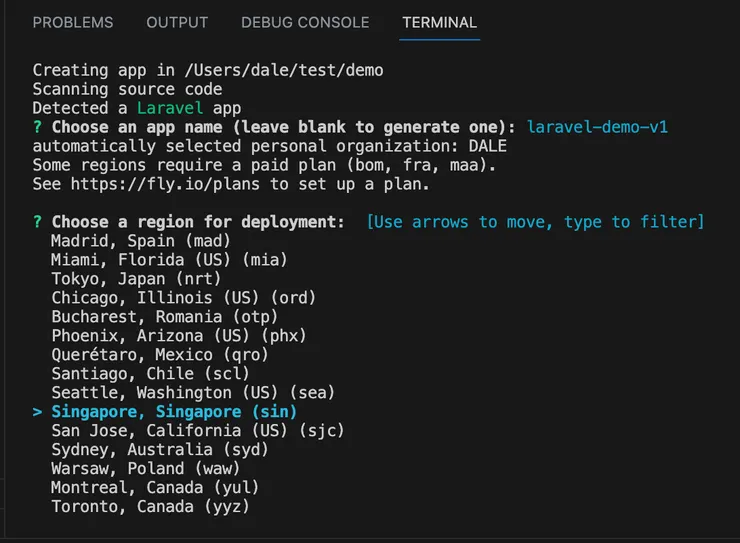Viewport: 740px width, 543px height.
Task: Choose Madrid, Spain (mad) region
Action: point(141,241)
